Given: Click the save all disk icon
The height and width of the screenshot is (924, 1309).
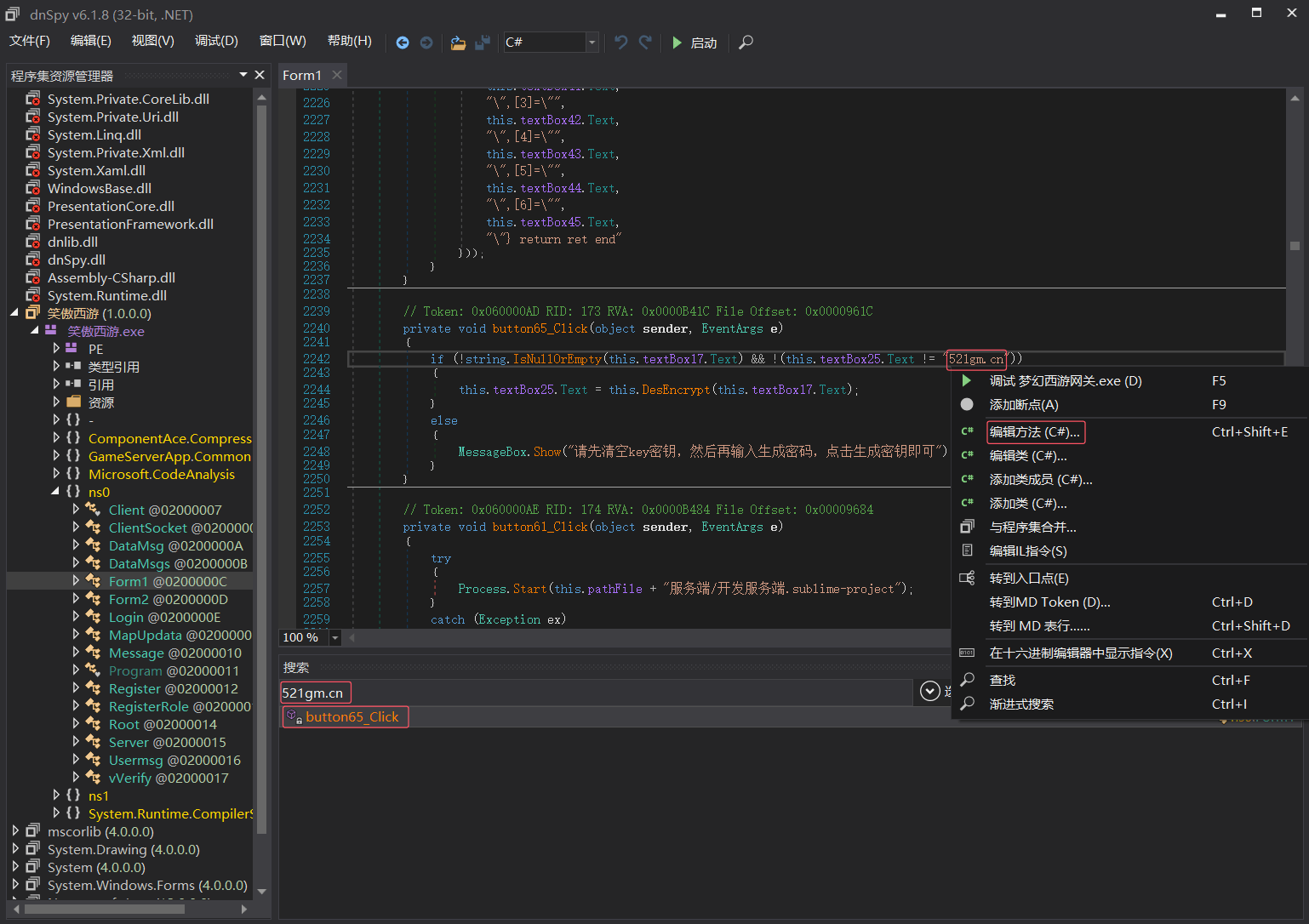Looking at the screenshot, I should point(483,43).
